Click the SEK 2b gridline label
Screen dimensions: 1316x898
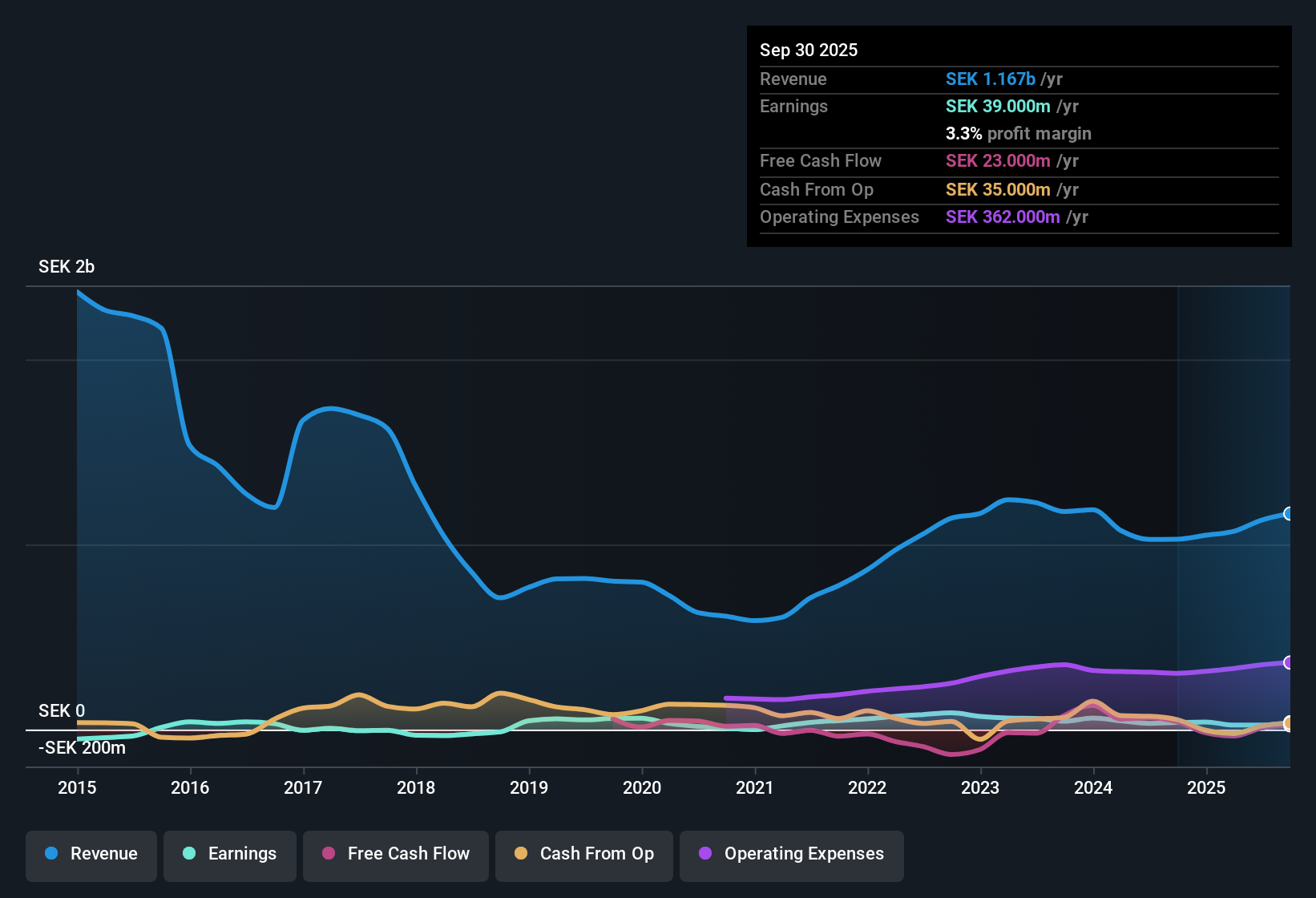(66, 266)
